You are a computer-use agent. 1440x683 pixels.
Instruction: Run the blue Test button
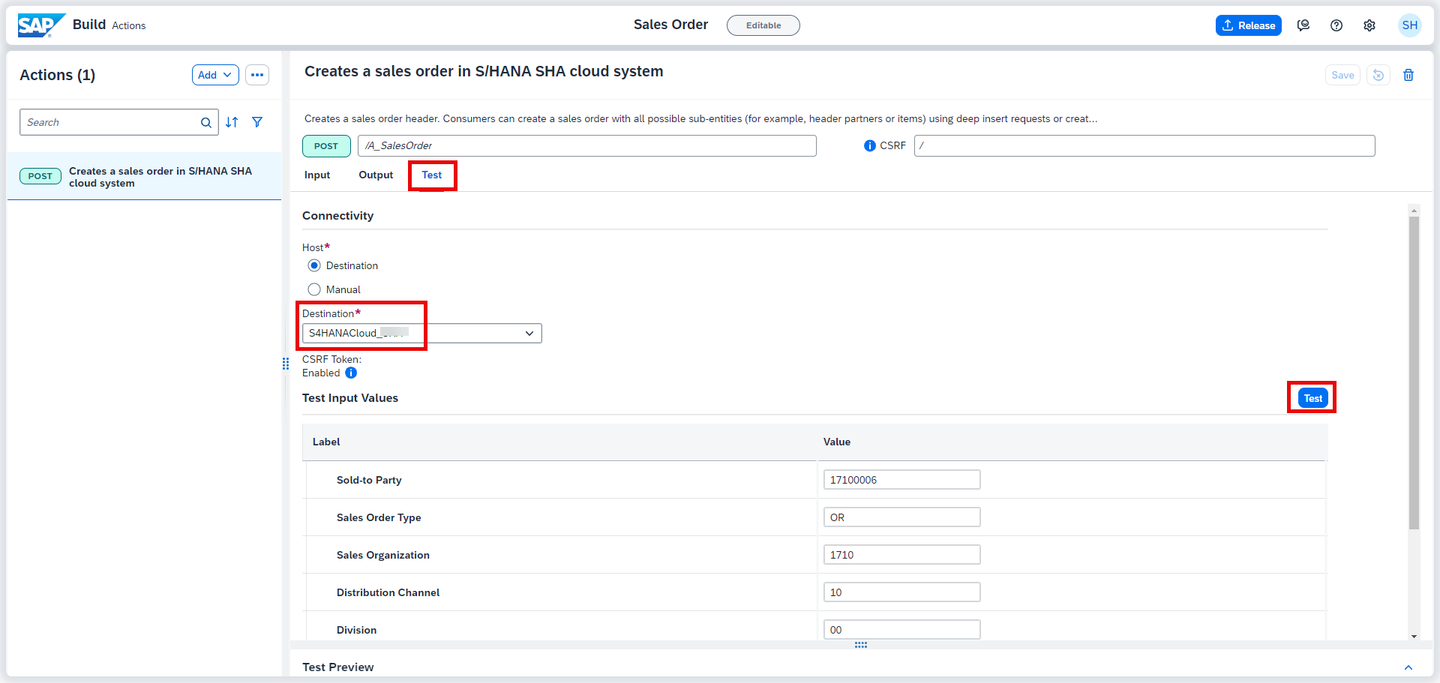[x=1313, y=398]
